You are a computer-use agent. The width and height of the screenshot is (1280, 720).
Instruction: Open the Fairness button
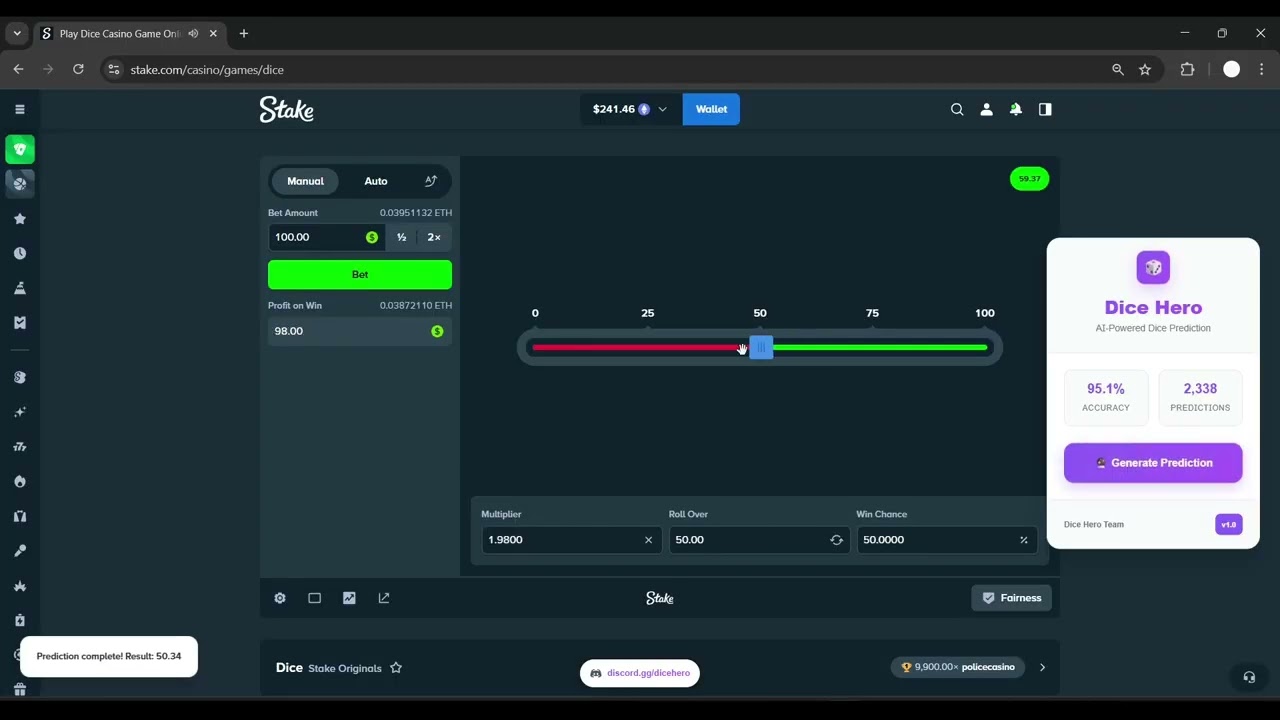click(1012, 598)
